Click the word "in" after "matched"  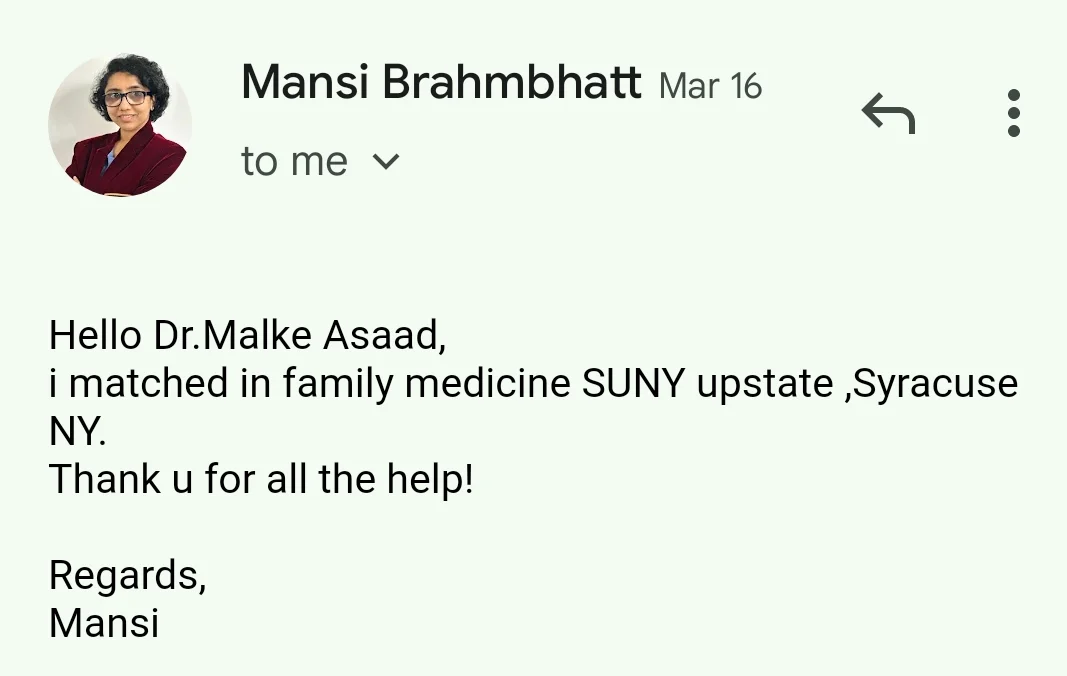click(259, 384)
